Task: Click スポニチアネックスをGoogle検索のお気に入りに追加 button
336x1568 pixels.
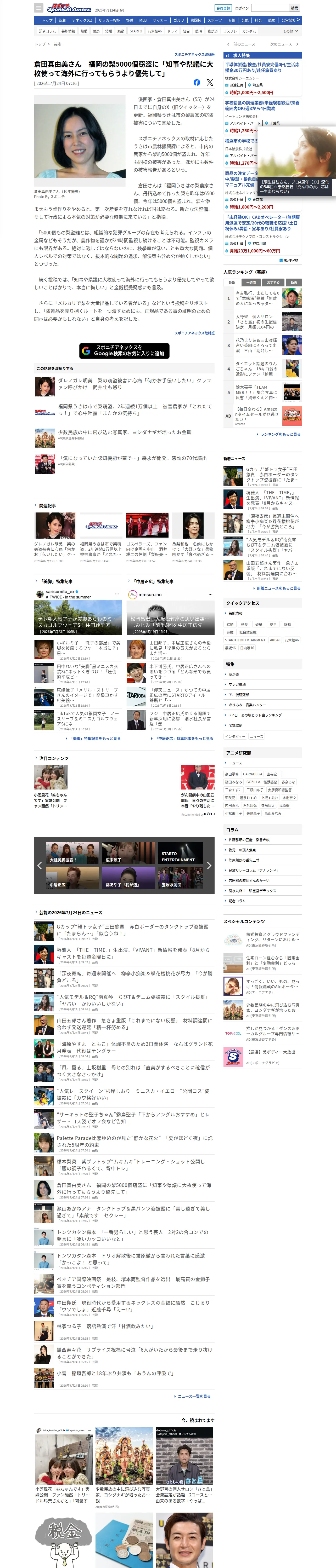Action: click(x=124, y=351)
